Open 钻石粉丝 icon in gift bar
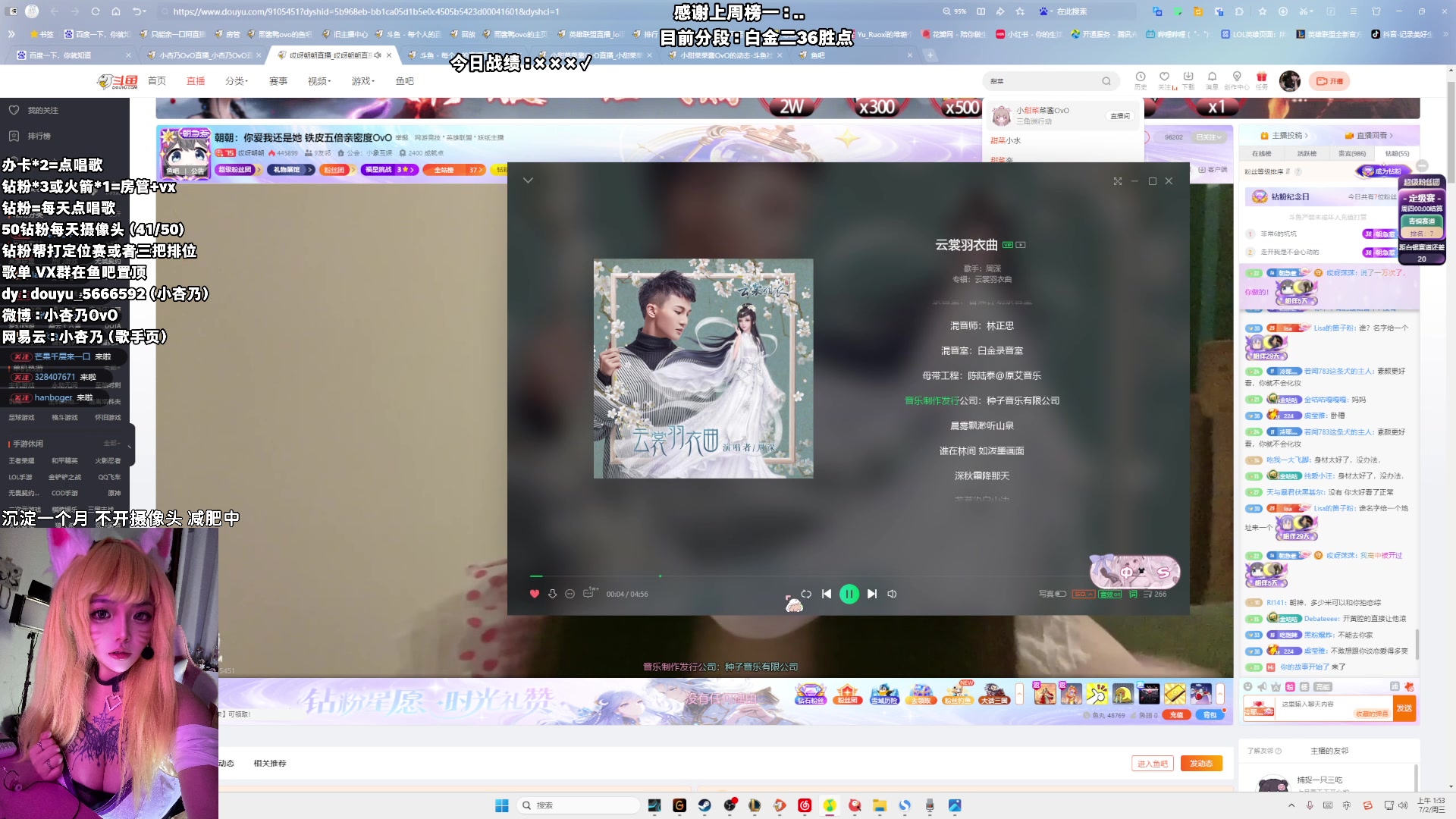This screenshot has height=819, width=1456. point(810,694)
